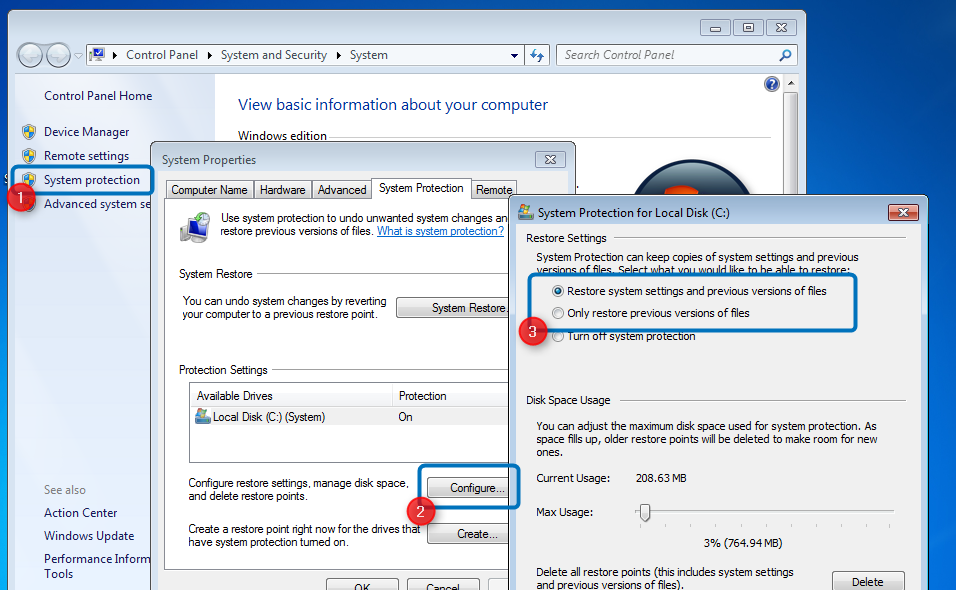Click the Back navigation arrow in Control Panel
The image size is (956, 590).
click(x=30, y=55)
